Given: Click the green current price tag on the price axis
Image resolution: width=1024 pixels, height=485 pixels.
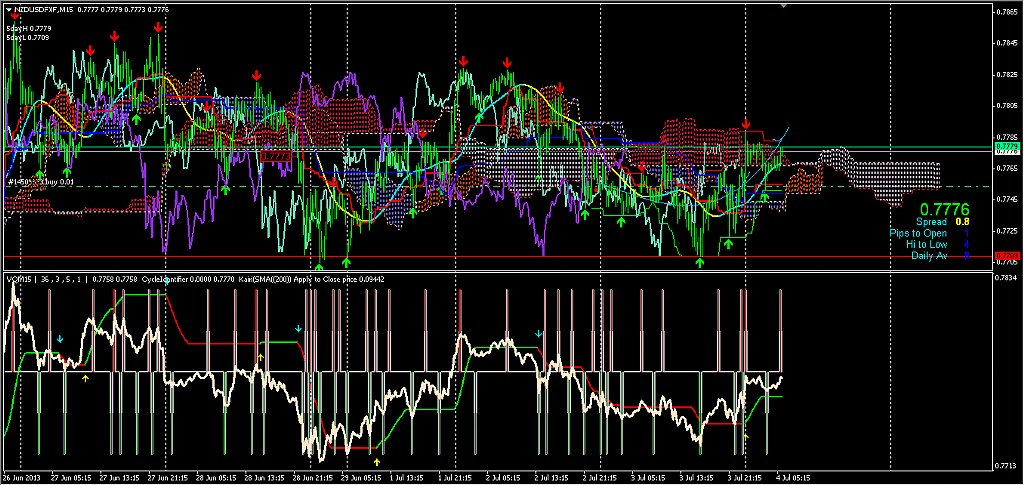Looking at the screenshot, I should click(1006, 147).
